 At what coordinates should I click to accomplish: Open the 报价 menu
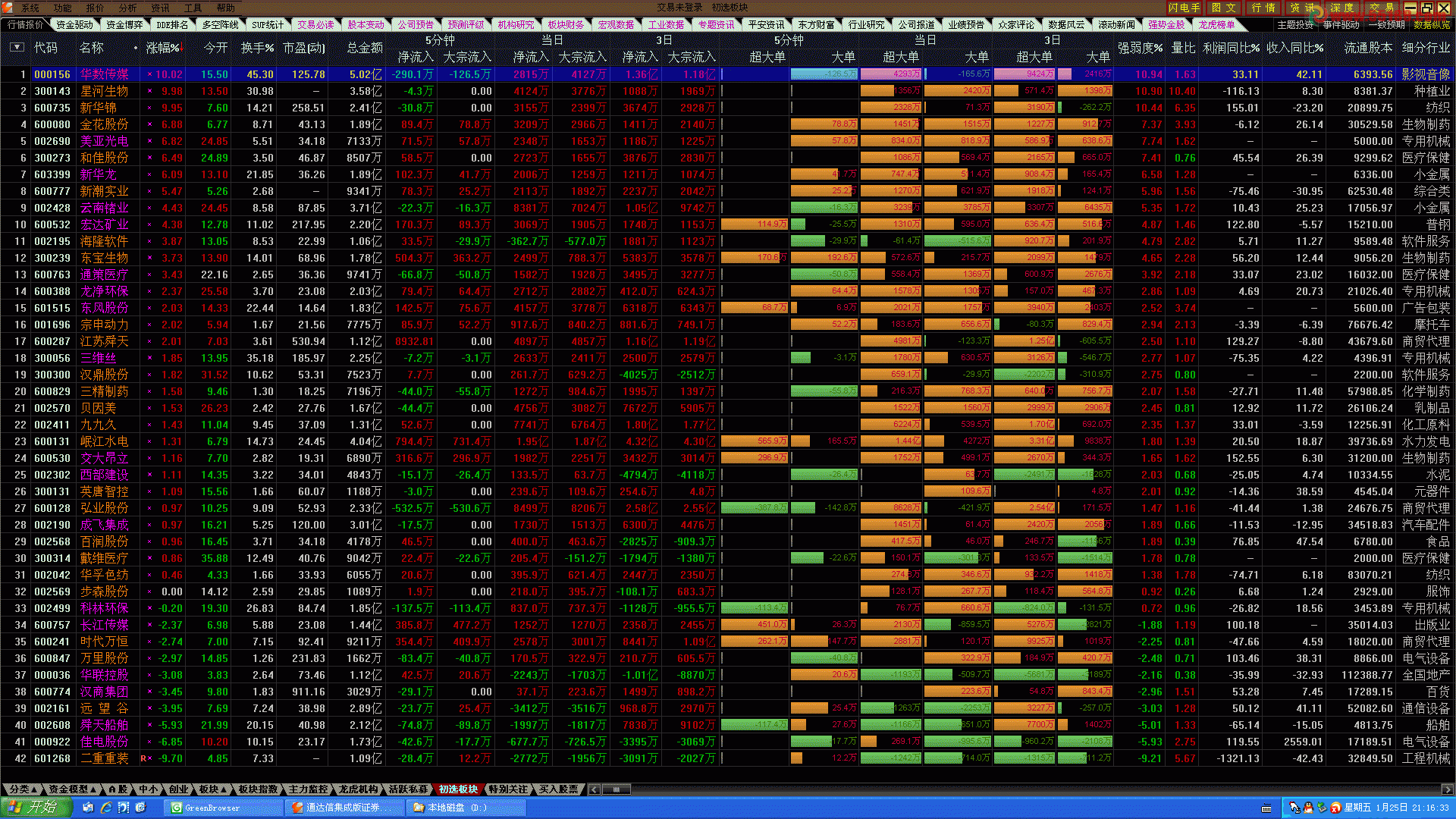pyautogui.click(x=96, y=8)
